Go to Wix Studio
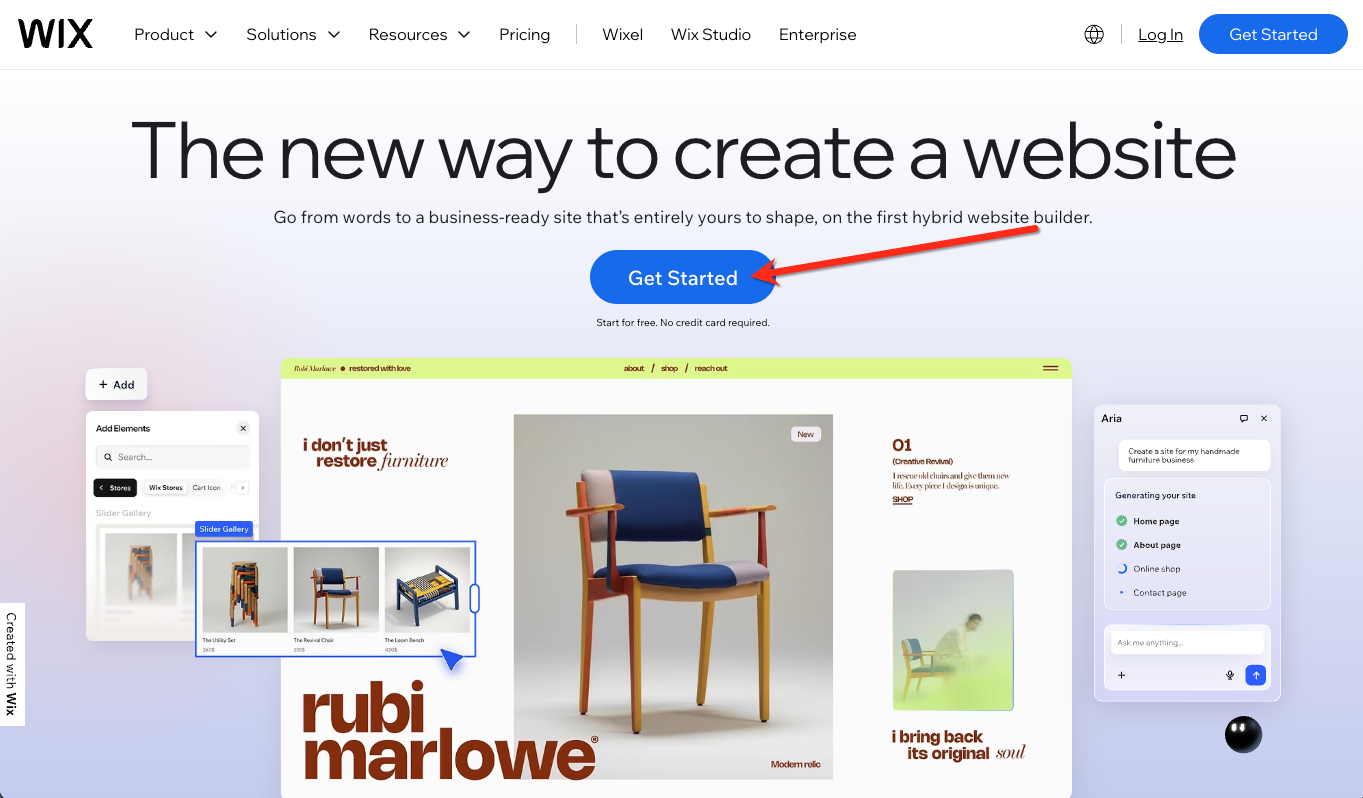 click(x=711, y=34)
